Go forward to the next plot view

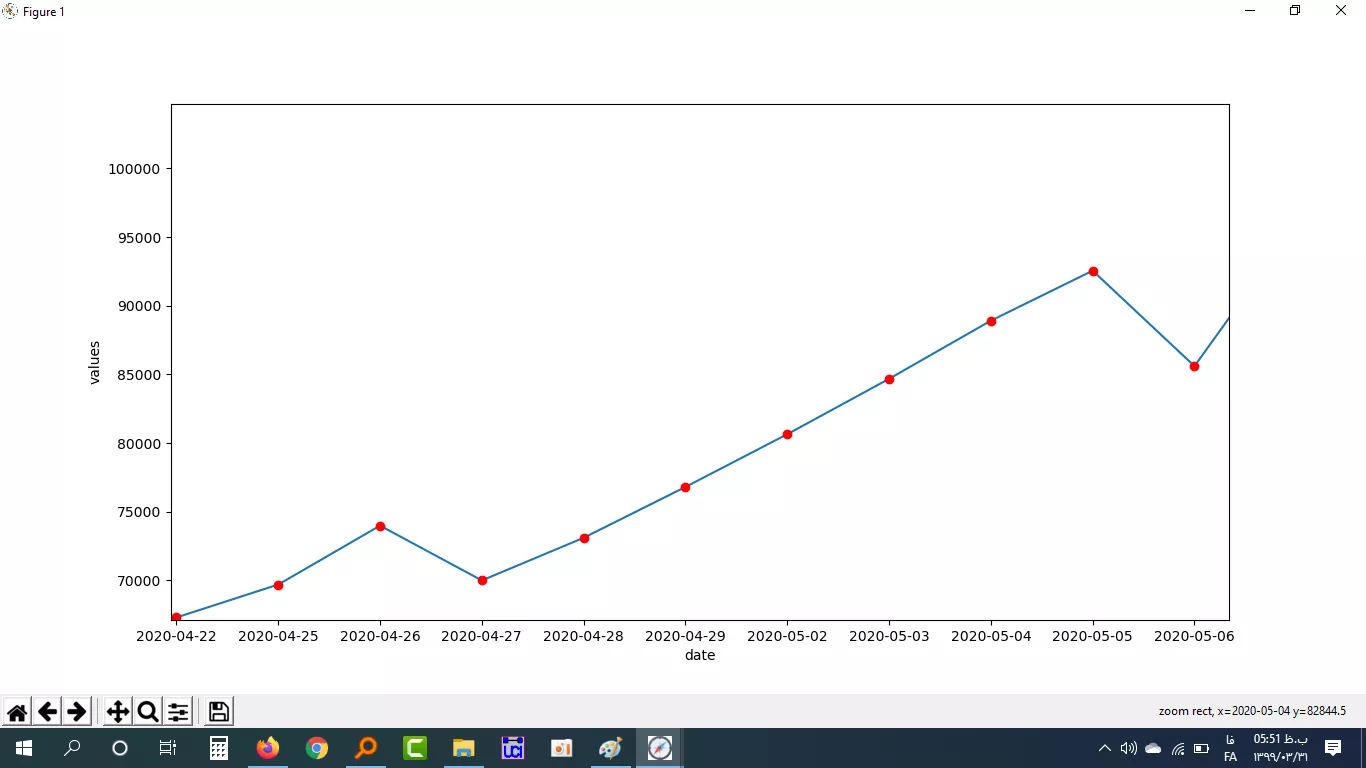(77, 712)
